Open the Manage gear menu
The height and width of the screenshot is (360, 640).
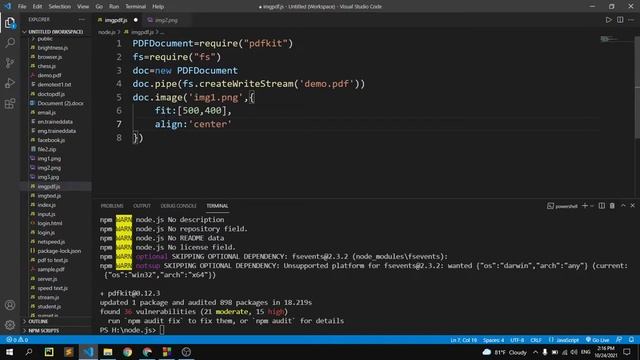tap(10, 325)
